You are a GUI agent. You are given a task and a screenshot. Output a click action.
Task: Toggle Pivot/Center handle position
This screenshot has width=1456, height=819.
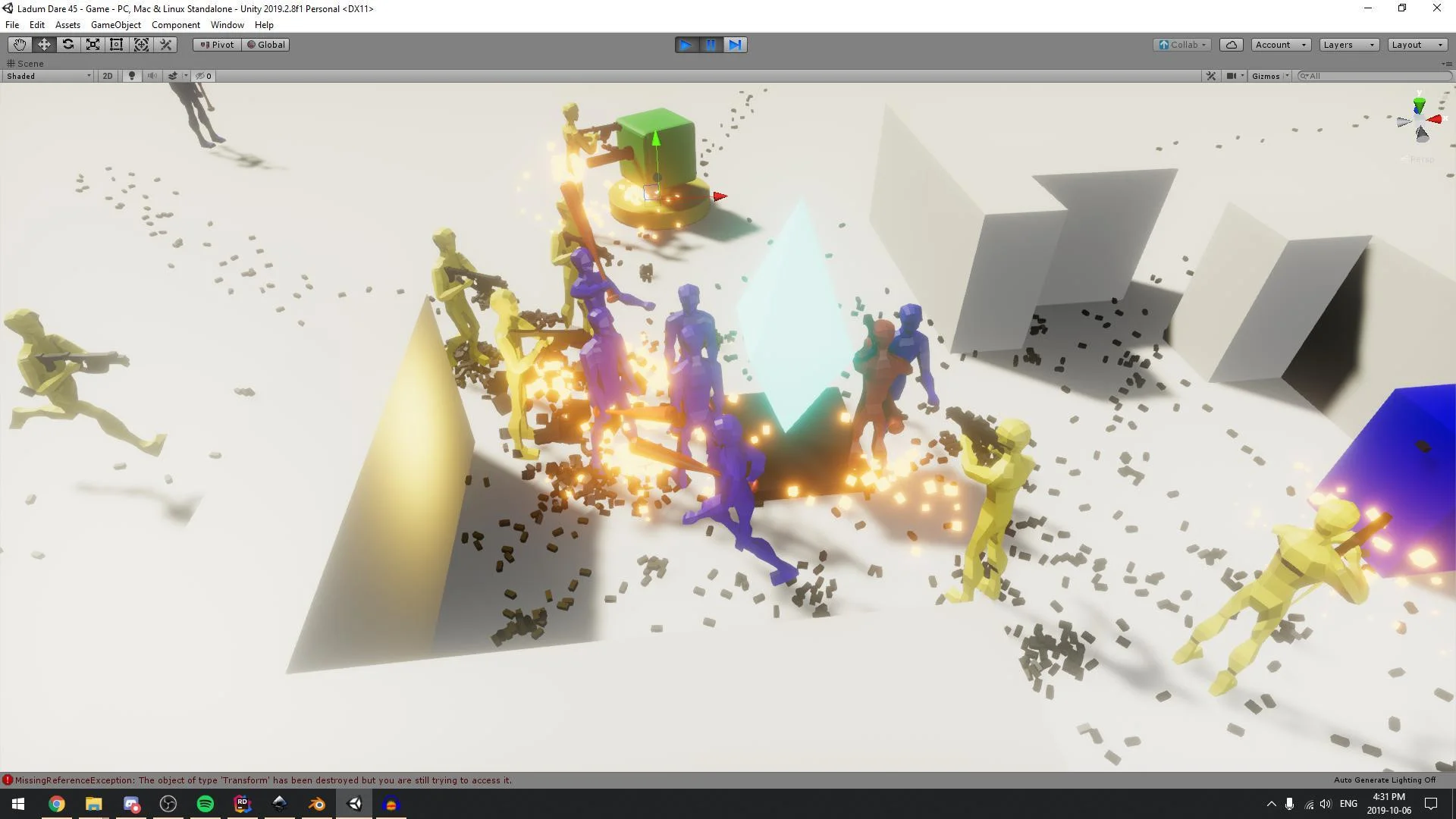click(x=217, y=45)
